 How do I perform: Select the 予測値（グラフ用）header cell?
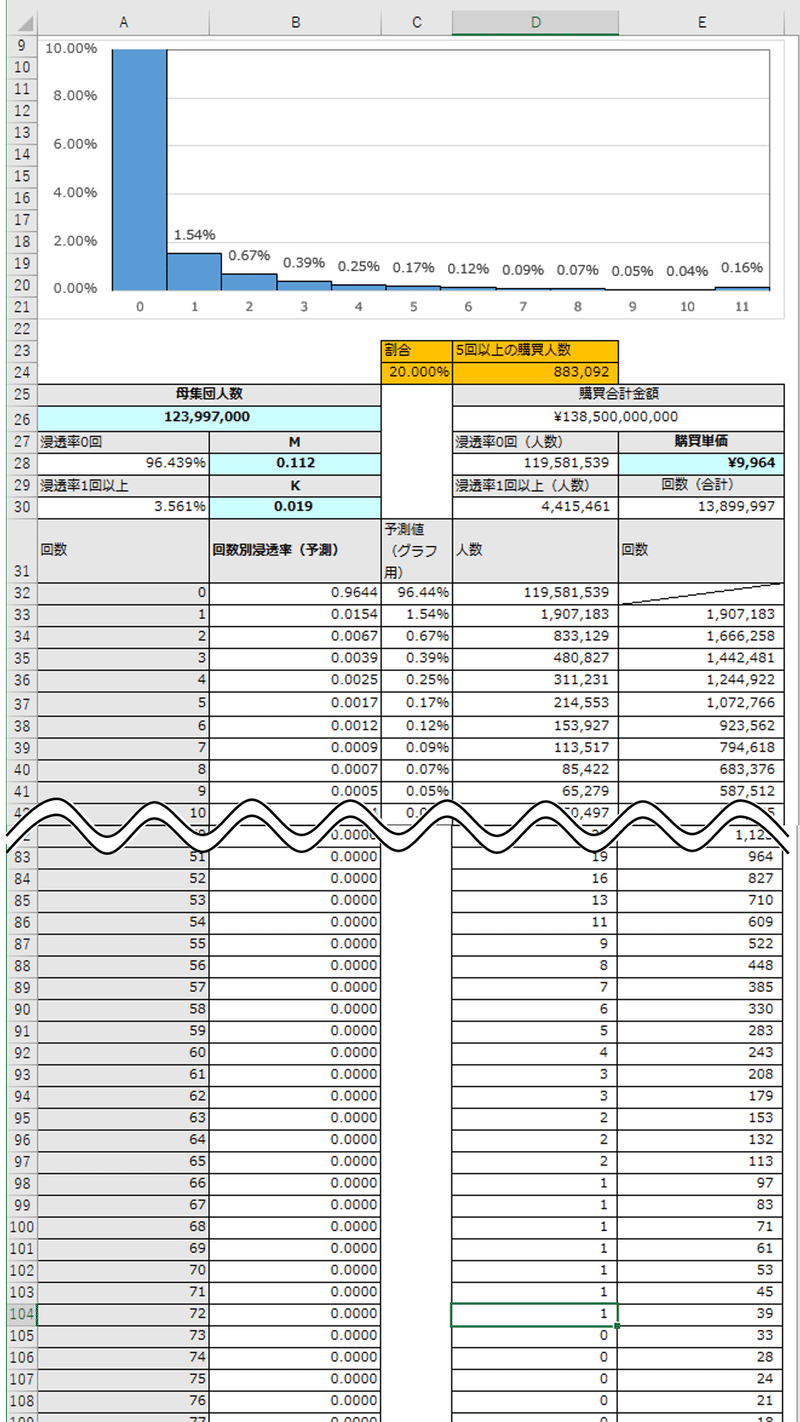[x=416, y=550]
